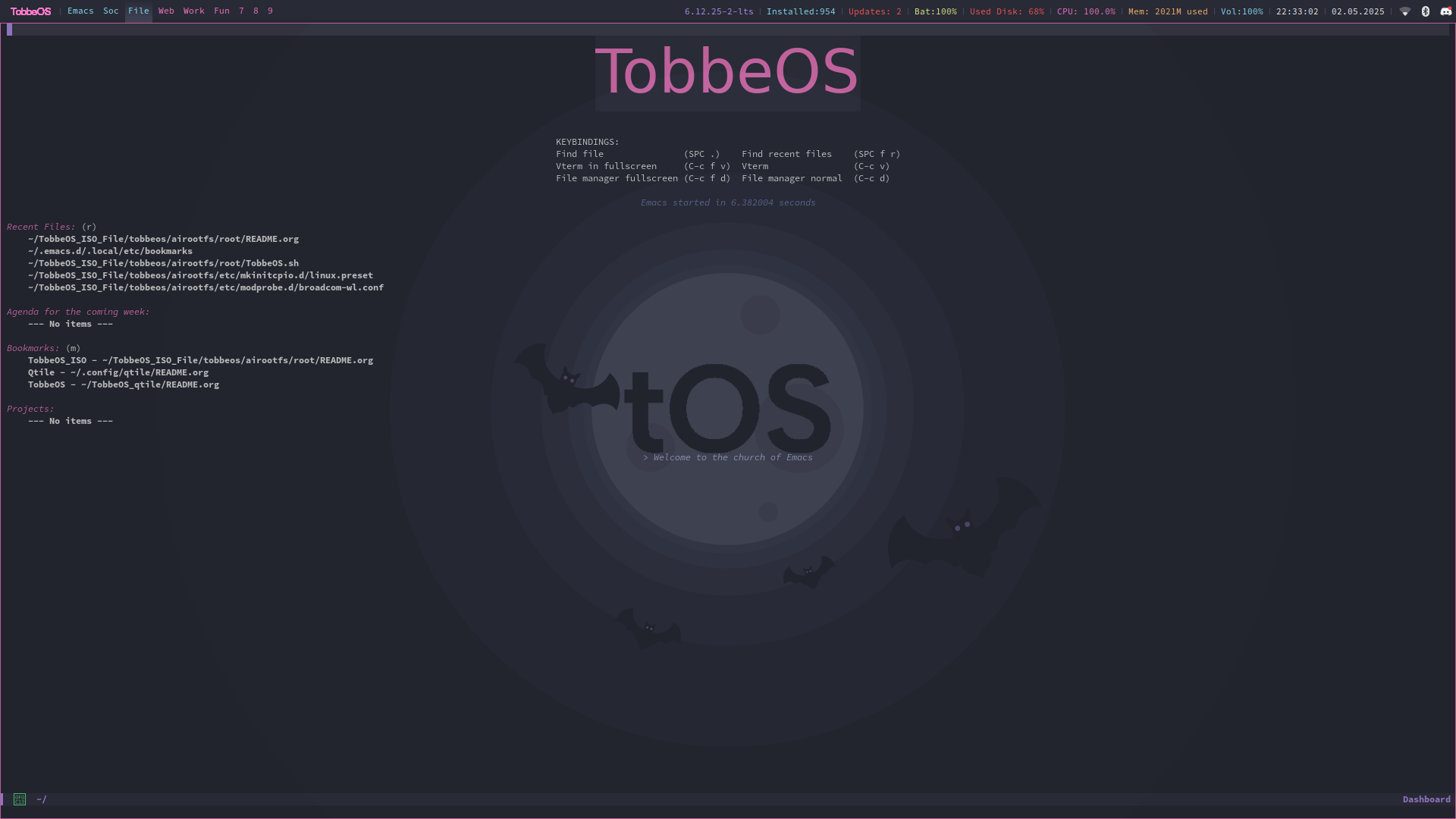Click the TobbeOS dashboard banner title
This screenshot has height=819, width=1456.
[x=727, y=72]
